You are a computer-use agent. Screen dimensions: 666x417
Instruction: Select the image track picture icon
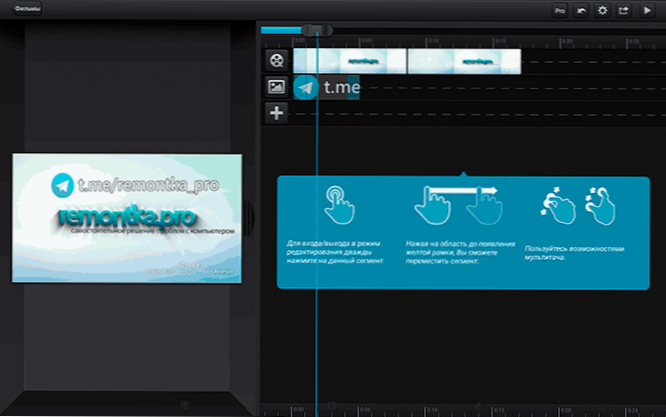point(277,87)
